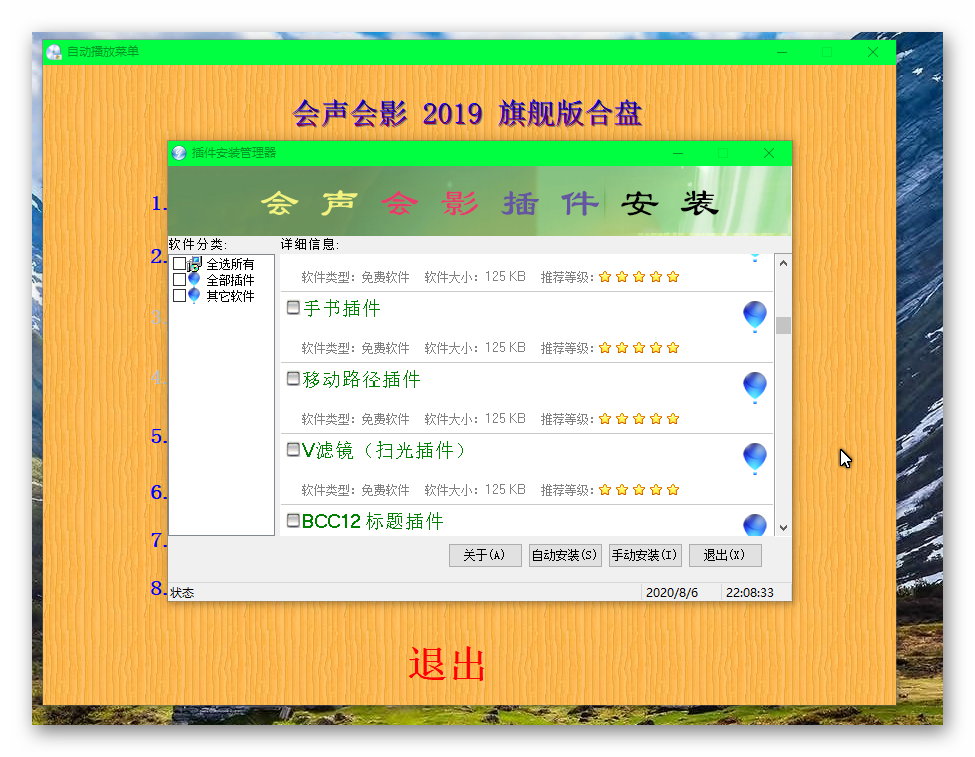Click the 移动路径插件 plugin name
The image size is (975, 757).
pos(361,379)
